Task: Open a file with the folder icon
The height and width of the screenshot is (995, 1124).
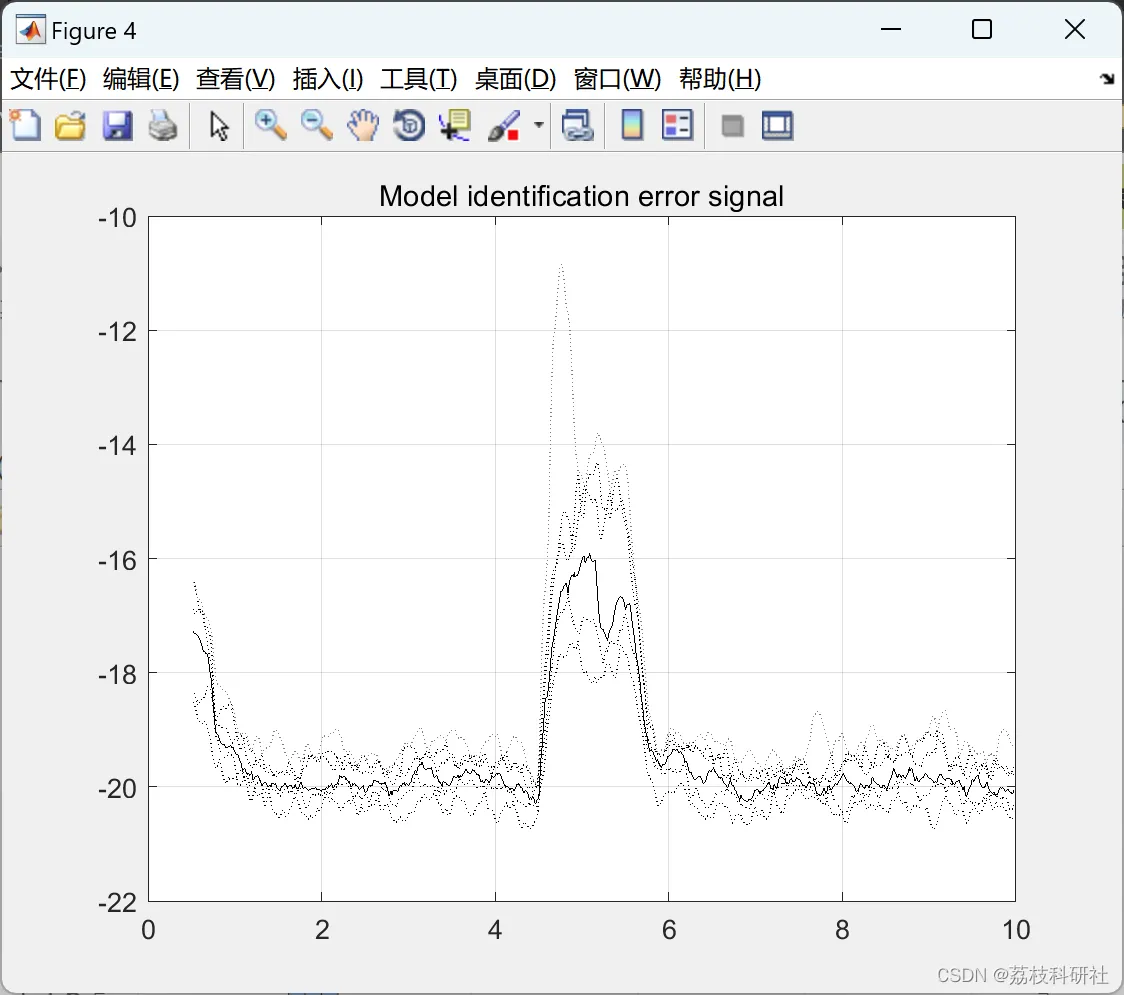Action: 70,125
